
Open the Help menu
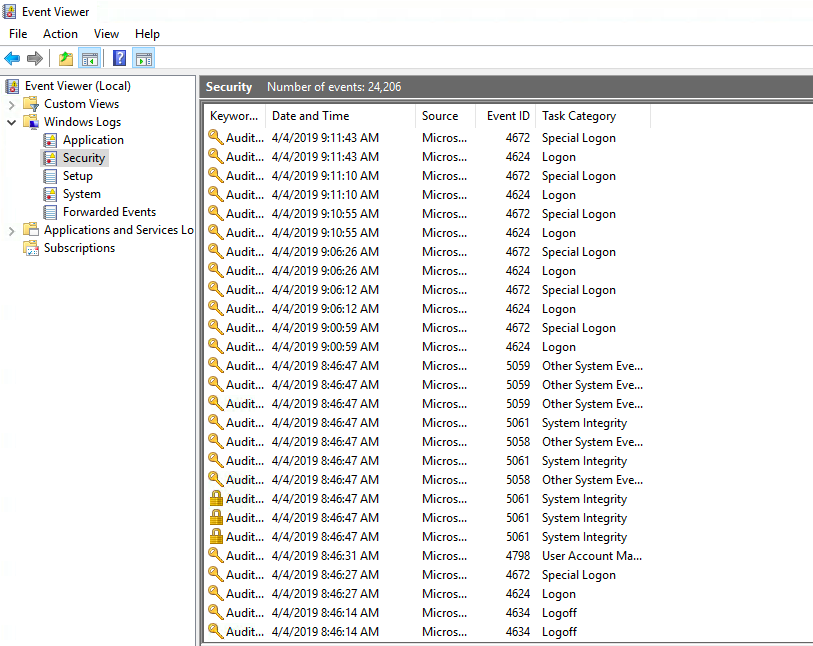(x=147, y=34)
